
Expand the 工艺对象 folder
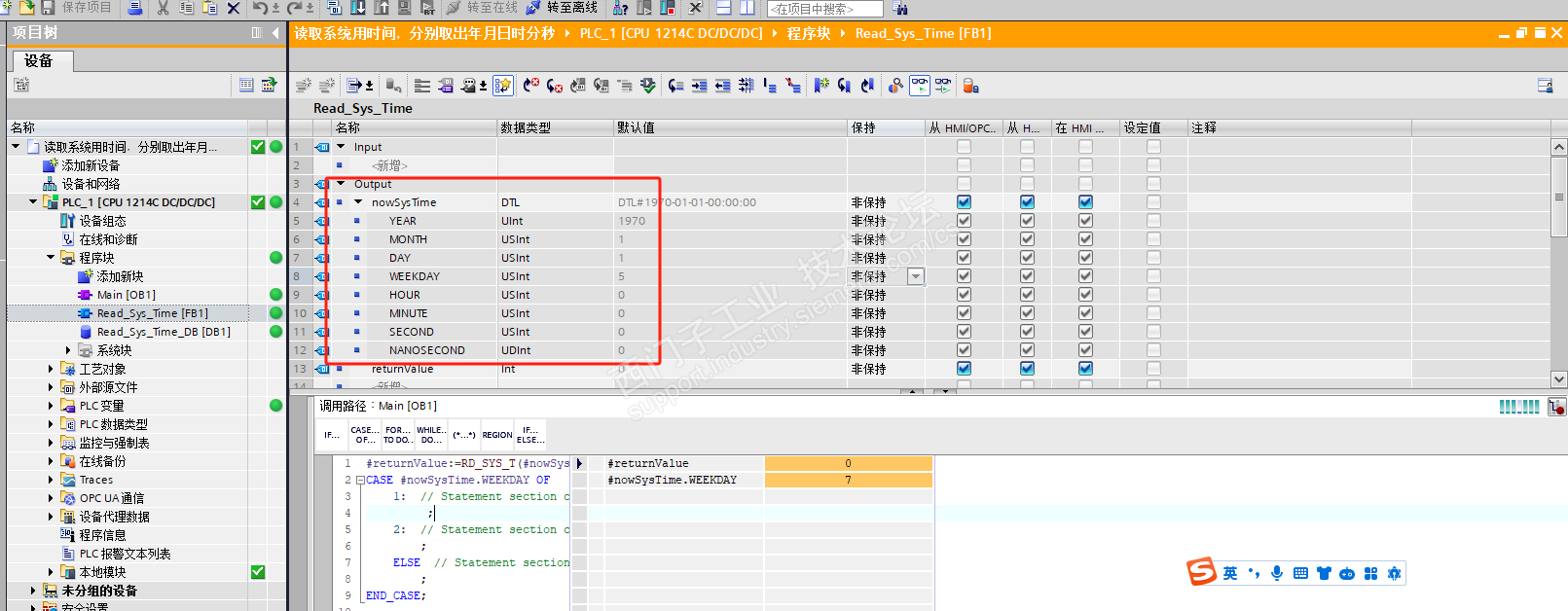(x=51, y=369)
